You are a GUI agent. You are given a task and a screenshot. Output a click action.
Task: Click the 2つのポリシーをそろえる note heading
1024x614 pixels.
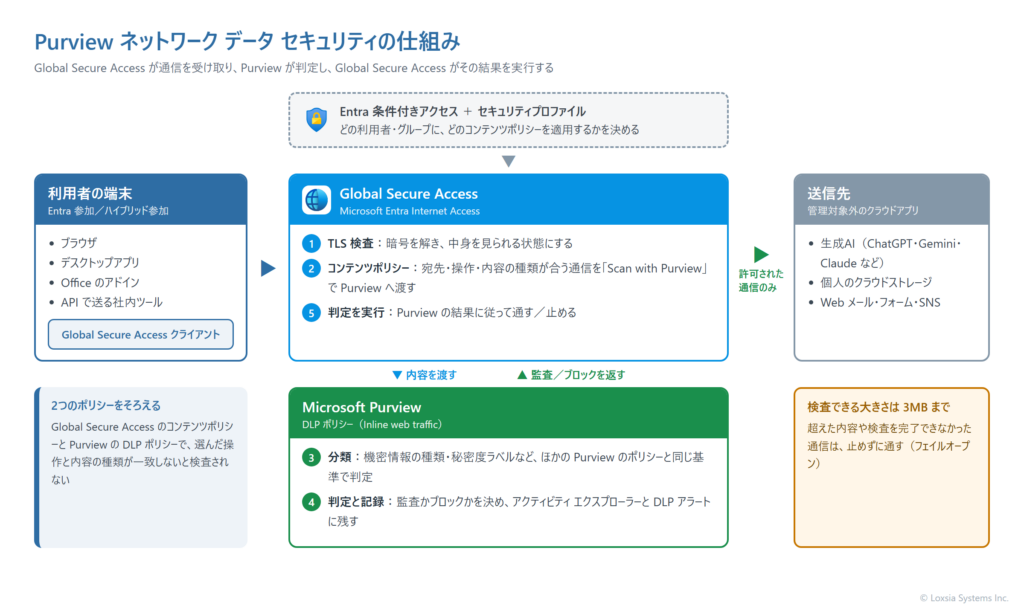click(x=106, y=406)
